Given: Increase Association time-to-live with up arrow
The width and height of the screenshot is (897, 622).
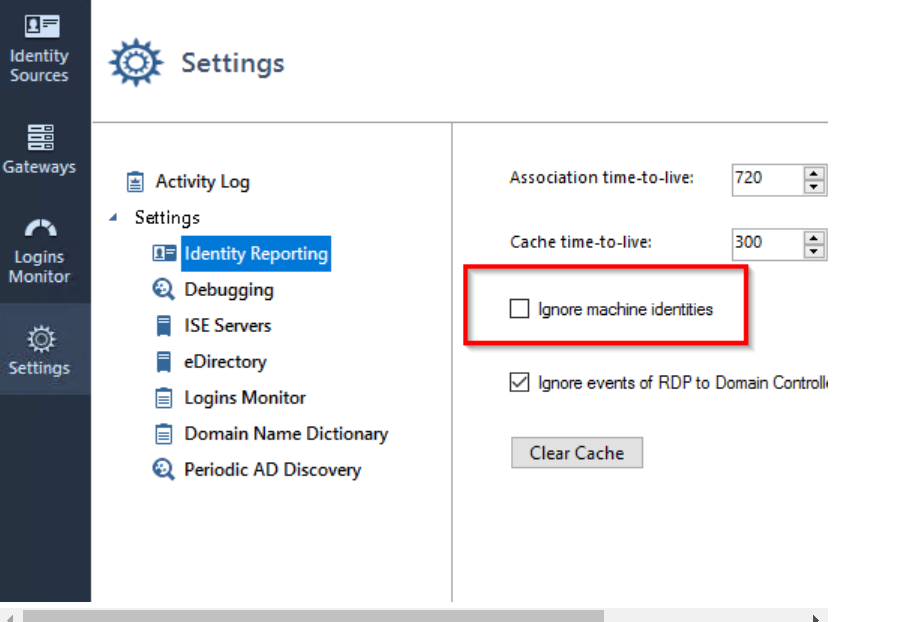Looking at the screenshot, I should coord(815,173).
